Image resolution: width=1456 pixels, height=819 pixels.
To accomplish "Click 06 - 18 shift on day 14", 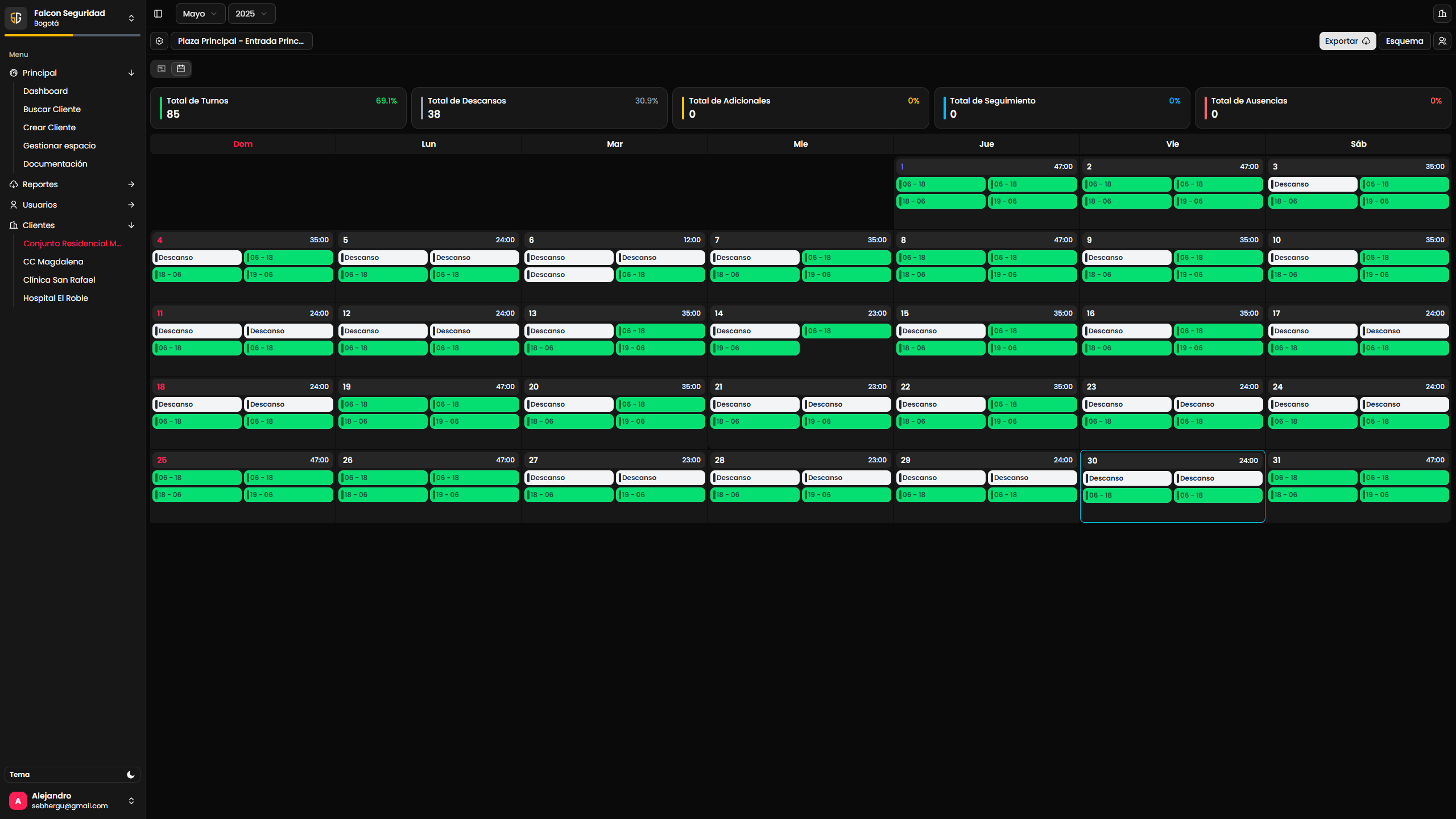I will tap(846, 331).
